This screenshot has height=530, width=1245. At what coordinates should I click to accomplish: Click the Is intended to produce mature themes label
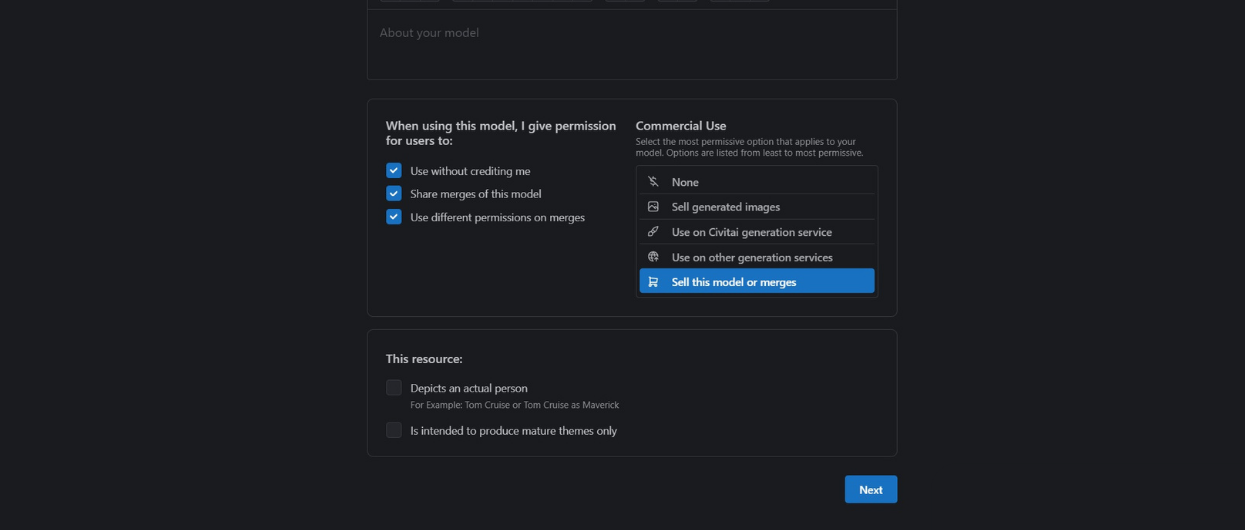(x=513, y=431)
